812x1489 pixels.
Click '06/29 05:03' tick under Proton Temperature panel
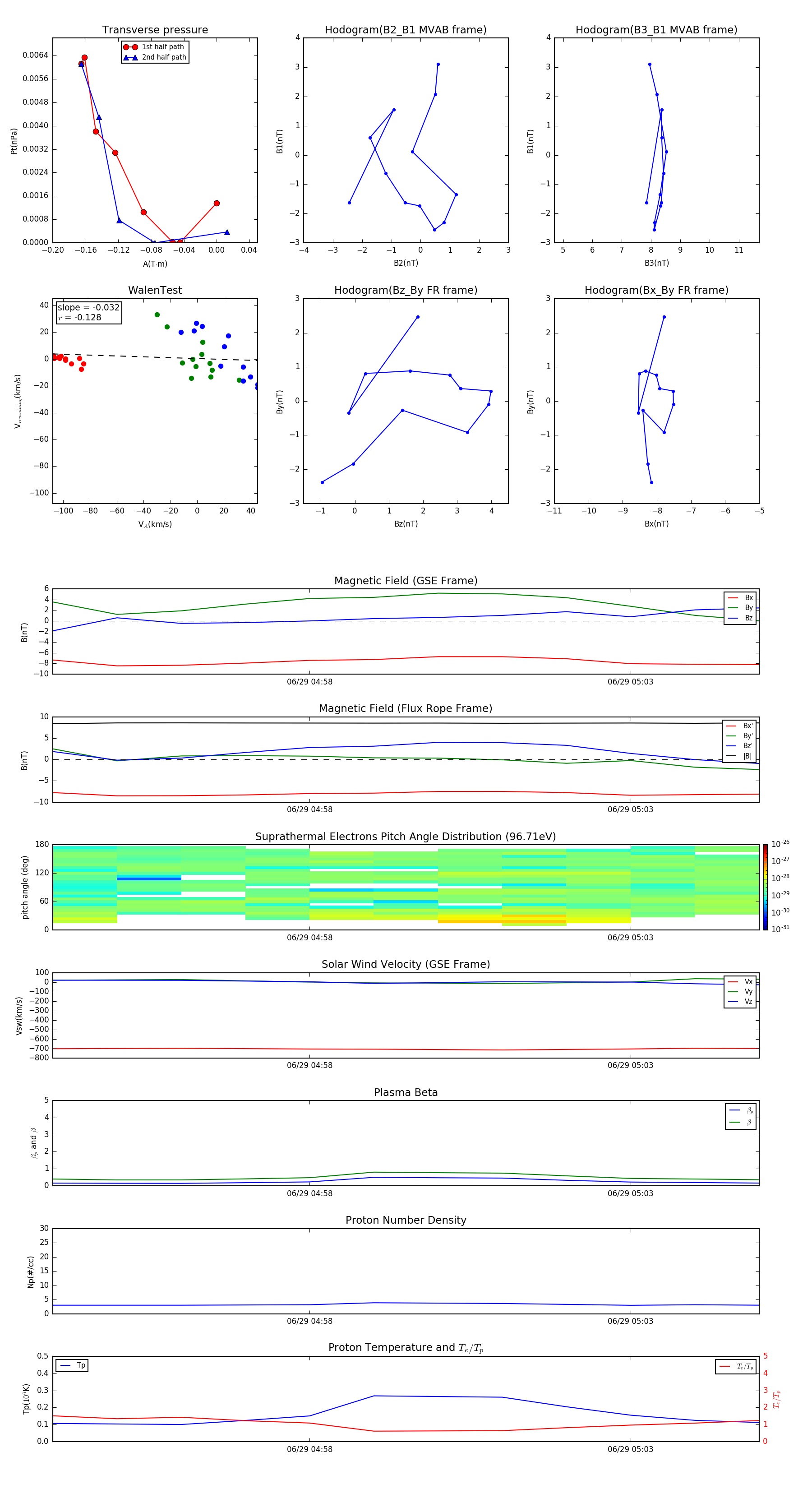(x=630, y=1449)
